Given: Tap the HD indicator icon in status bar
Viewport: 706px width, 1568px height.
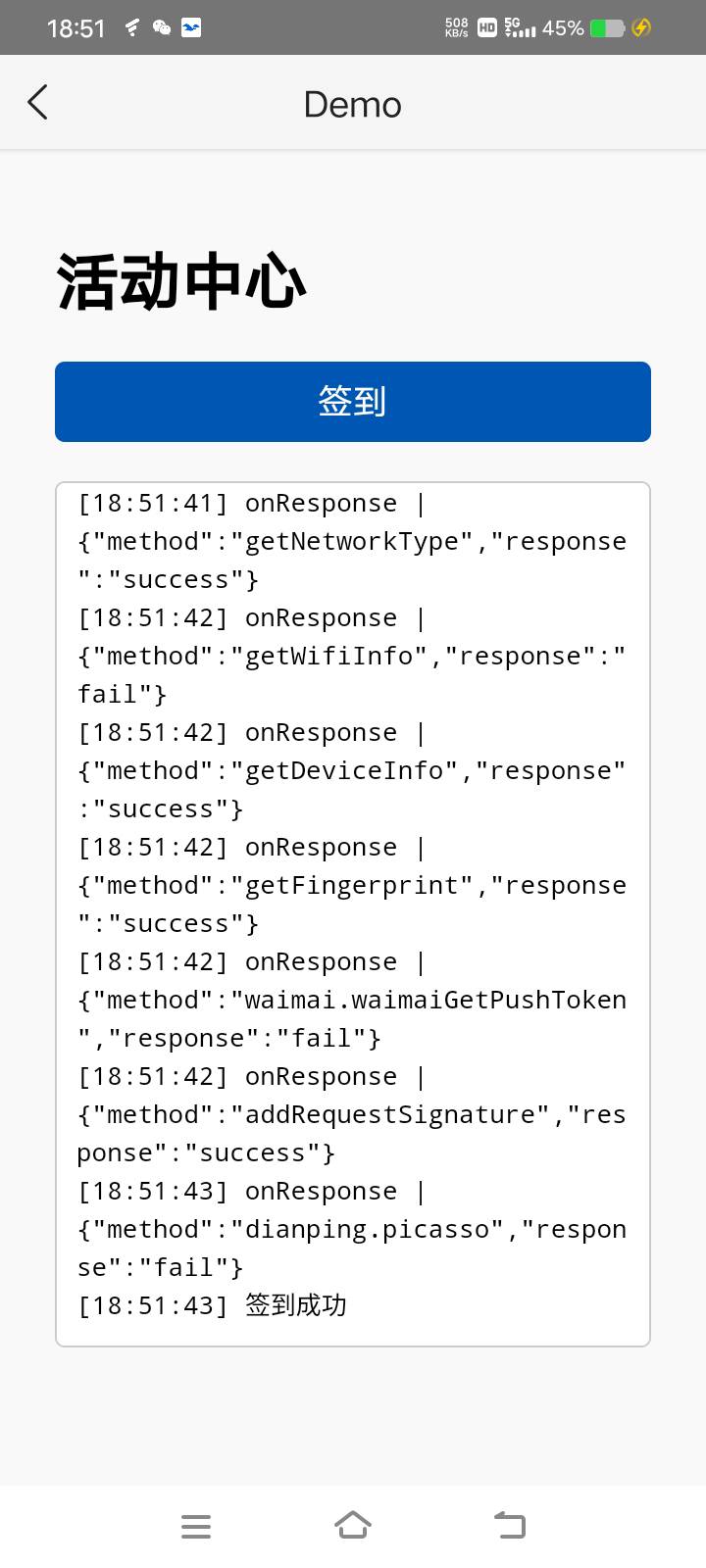Looking at the screenshot, I should click(x=487, y=27).
